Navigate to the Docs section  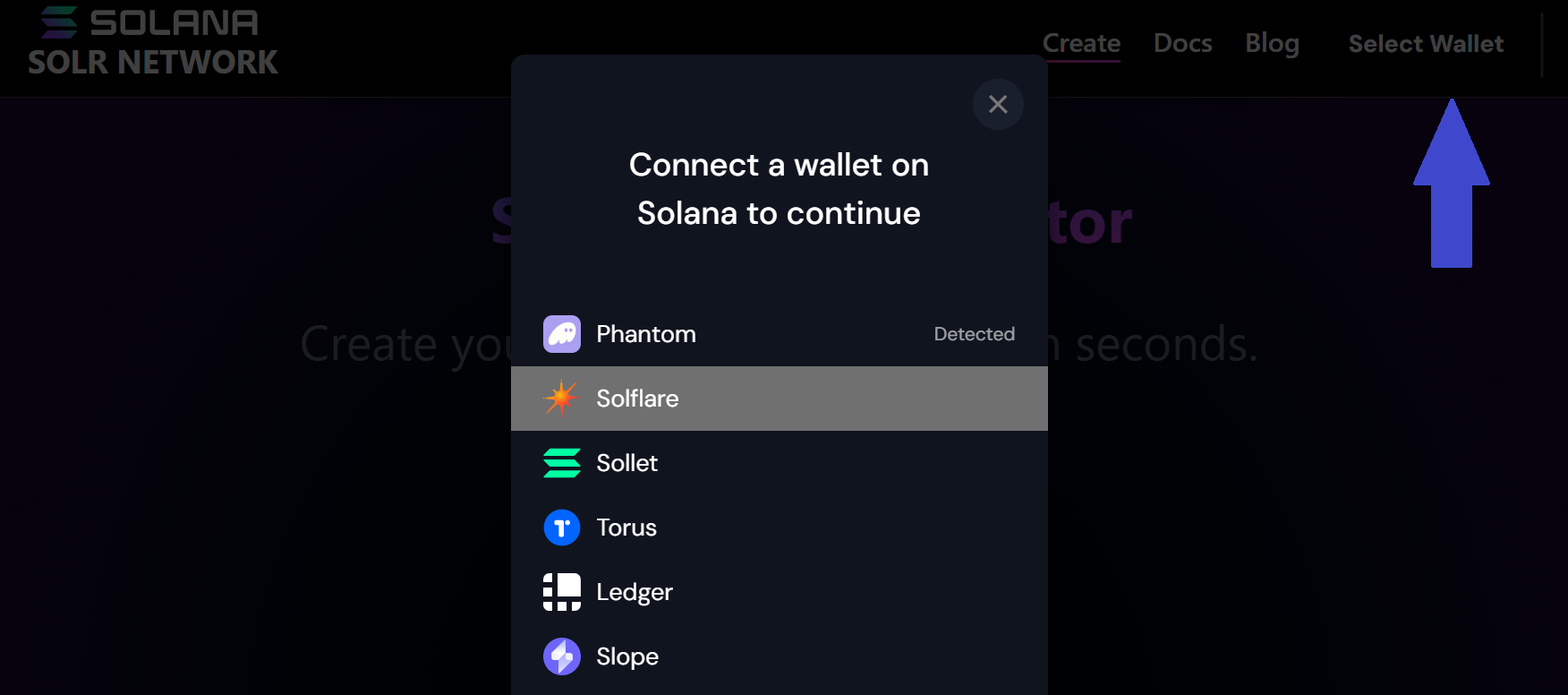point(1182,43)
